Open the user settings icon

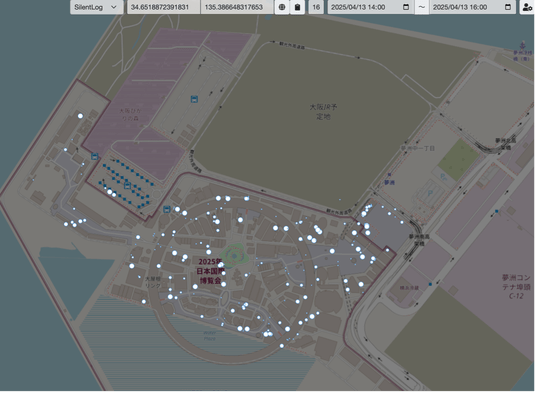pyautogui.click(x=527, y=7)
